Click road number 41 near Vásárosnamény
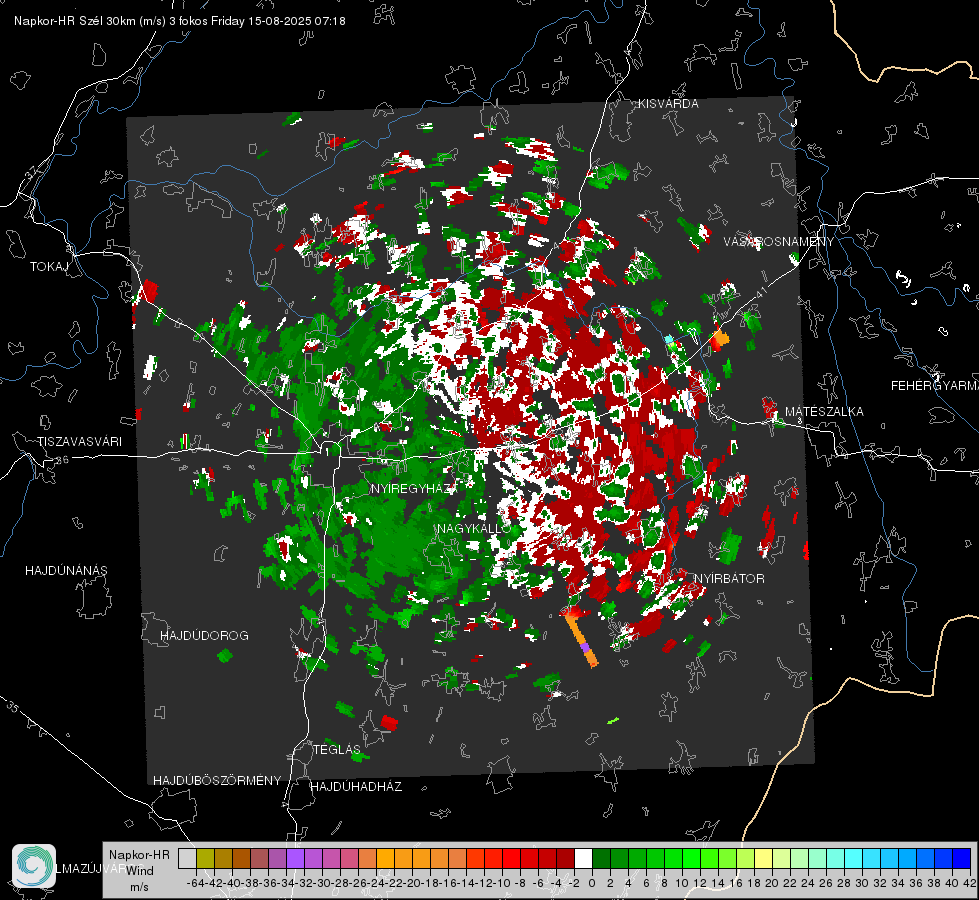Image resolution: width=979 pixels, height=900 pixels. click(760, 291)
